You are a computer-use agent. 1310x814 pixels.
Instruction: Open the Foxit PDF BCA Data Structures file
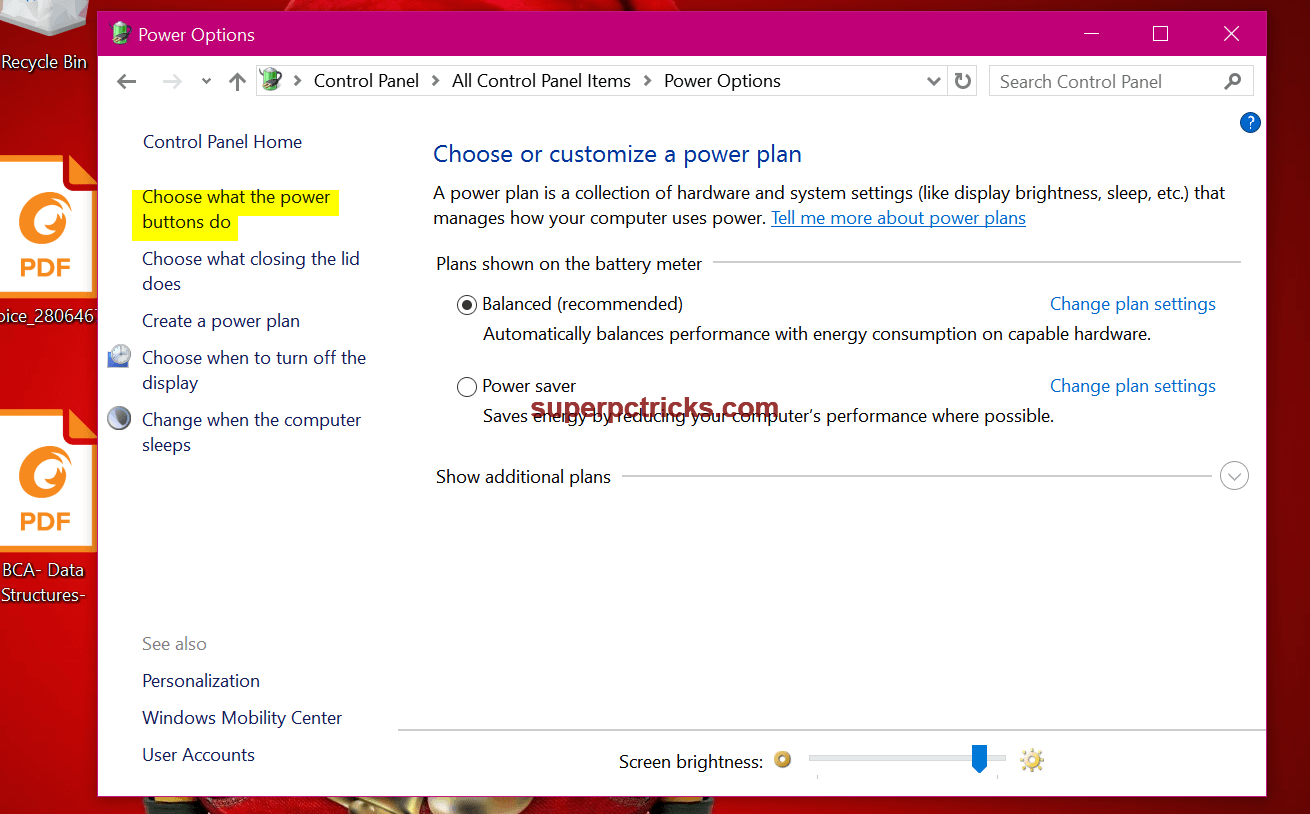click(x=45, y=490)
